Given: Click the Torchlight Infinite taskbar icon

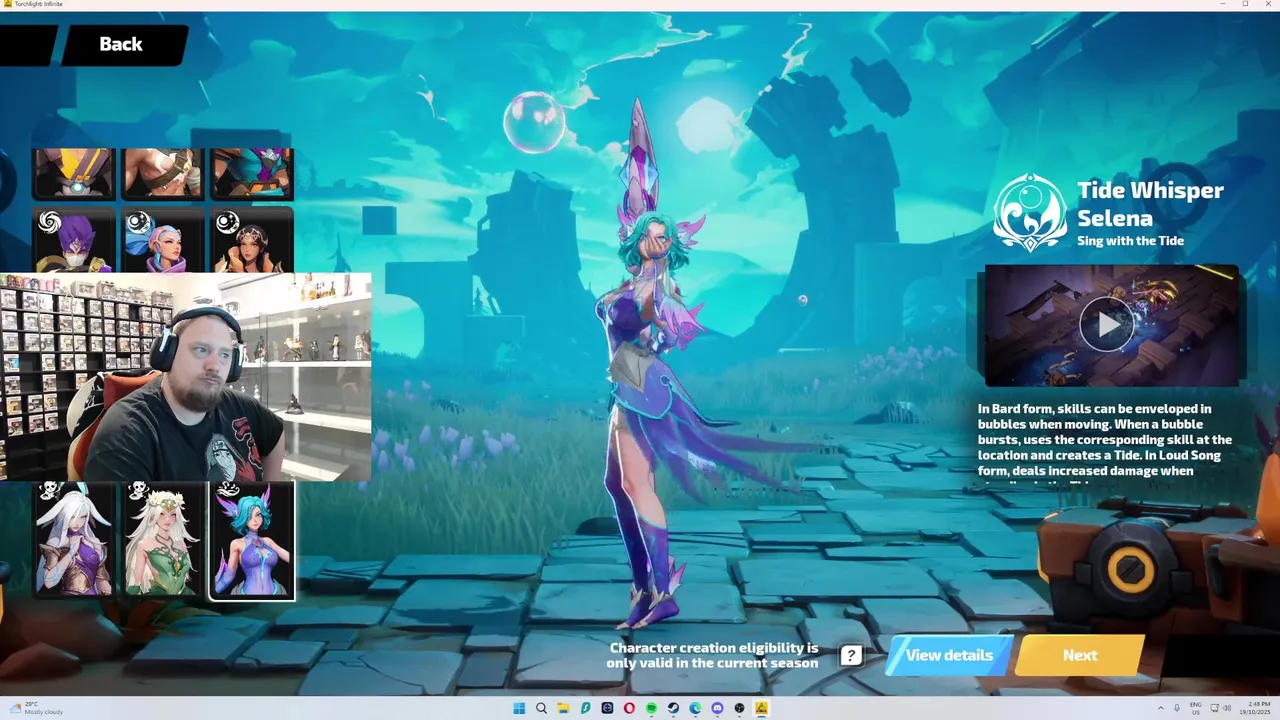Looking at the screenshot, I should (762, 709).
